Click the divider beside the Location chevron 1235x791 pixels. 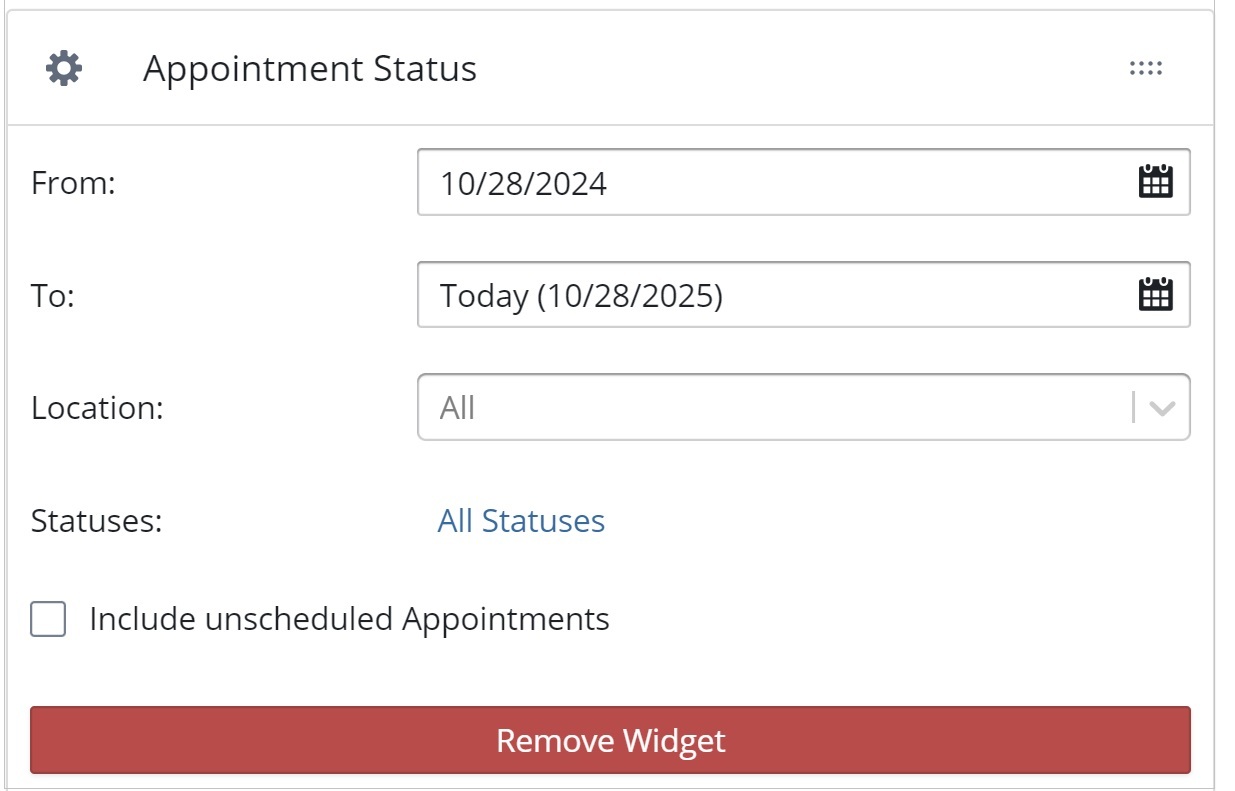click(x=1133, y=407)
